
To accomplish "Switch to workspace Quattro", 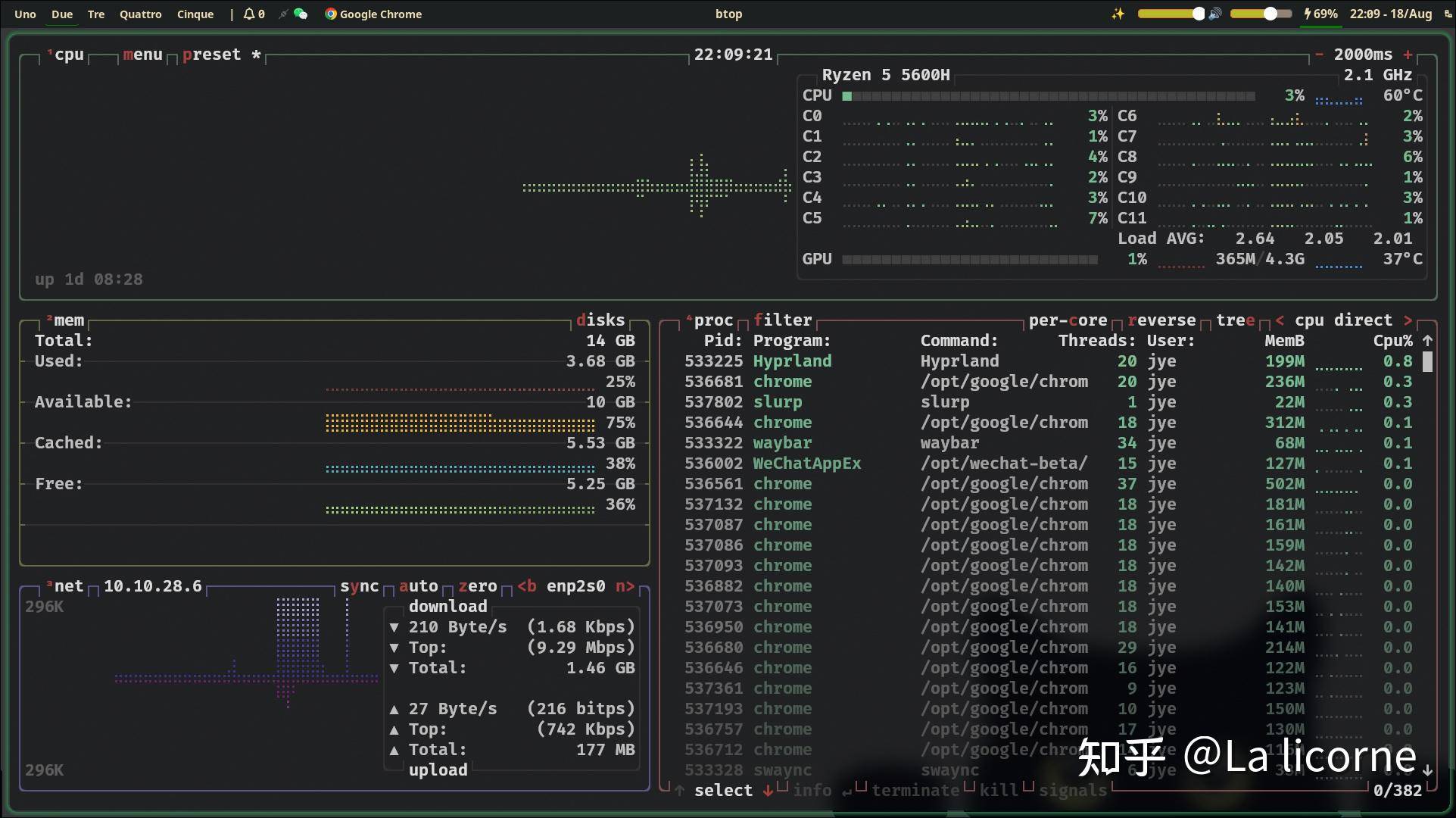I will coord(141,14).
